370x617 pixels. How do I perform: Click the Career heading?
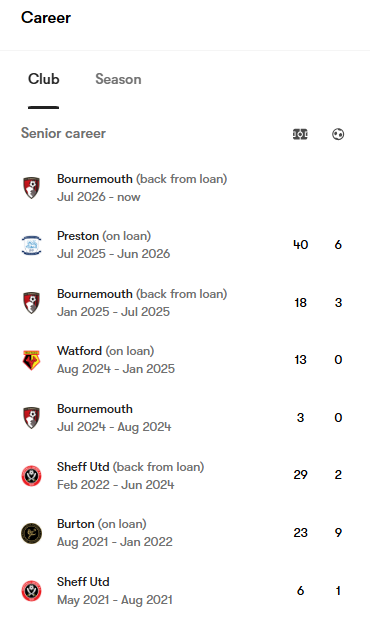(x=46, y=18)
